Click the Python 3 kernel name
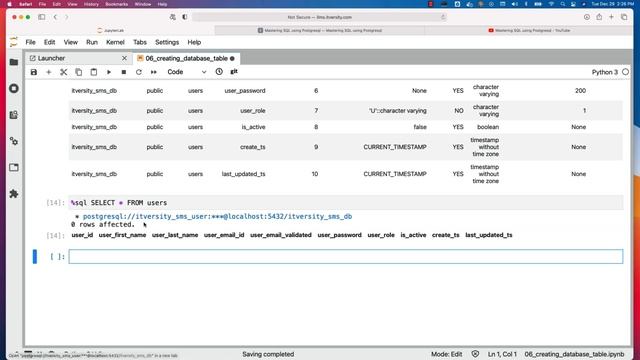The height and width of the screenshot is (360, 640). (x=604, y=72)
